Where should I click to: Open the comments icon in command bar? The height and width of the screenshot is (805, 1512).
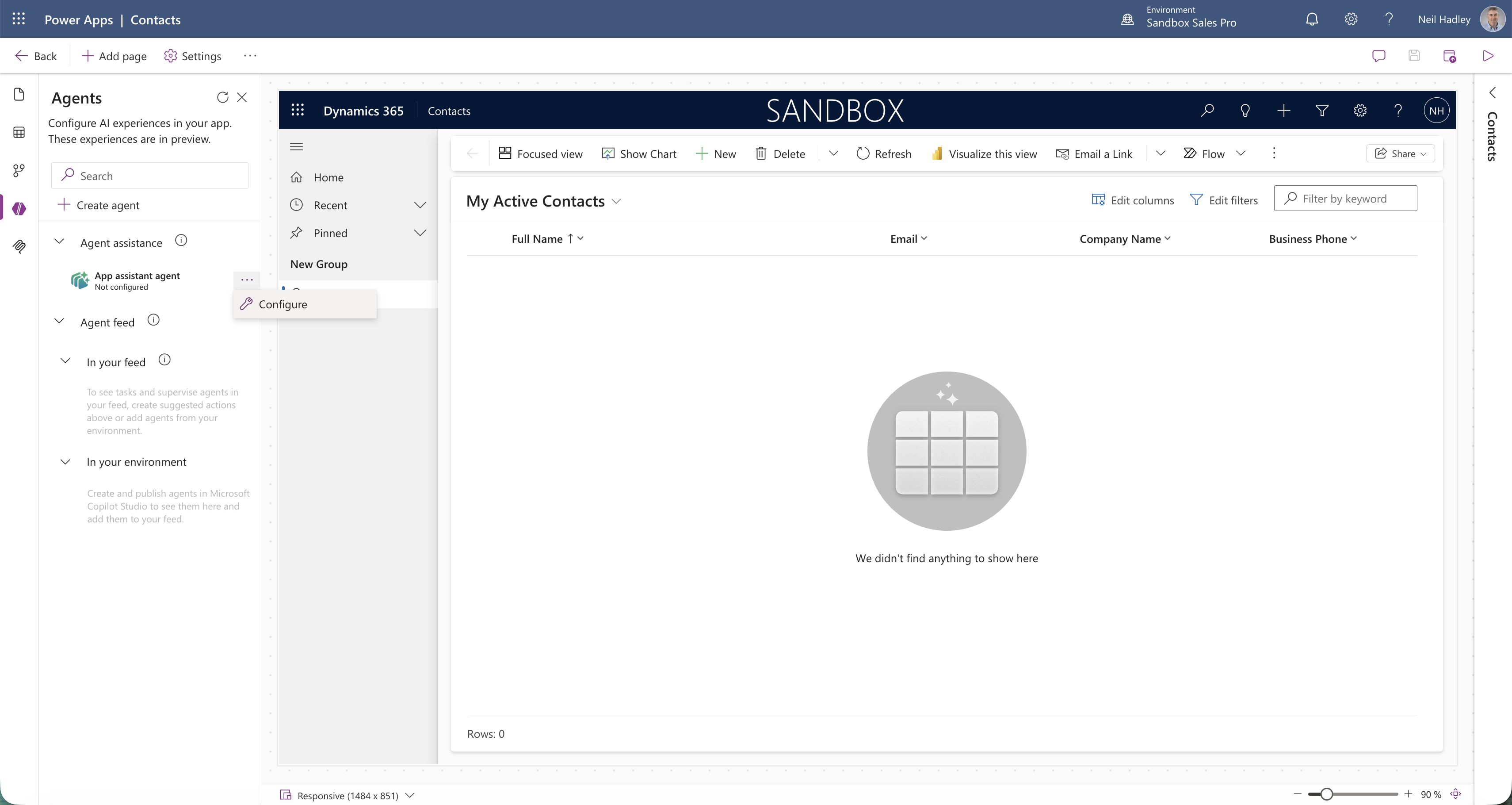click(1379, 56)
